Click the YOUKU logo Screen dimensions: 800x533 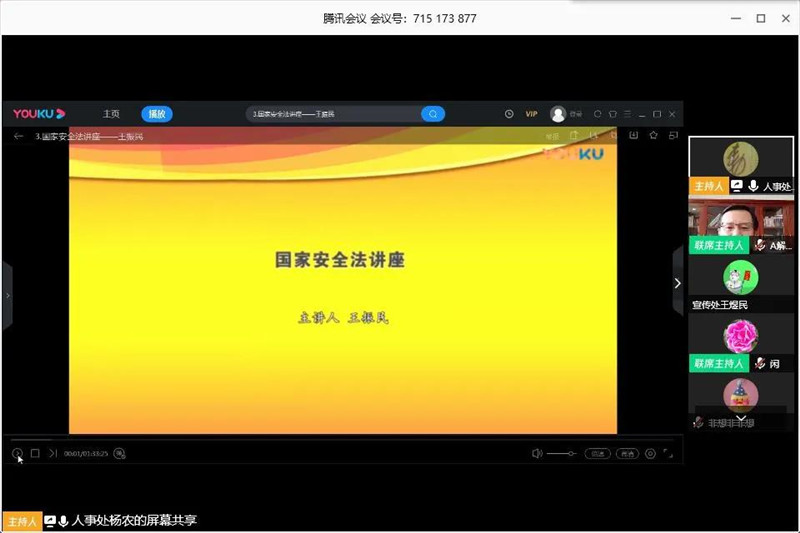point(39,114)
